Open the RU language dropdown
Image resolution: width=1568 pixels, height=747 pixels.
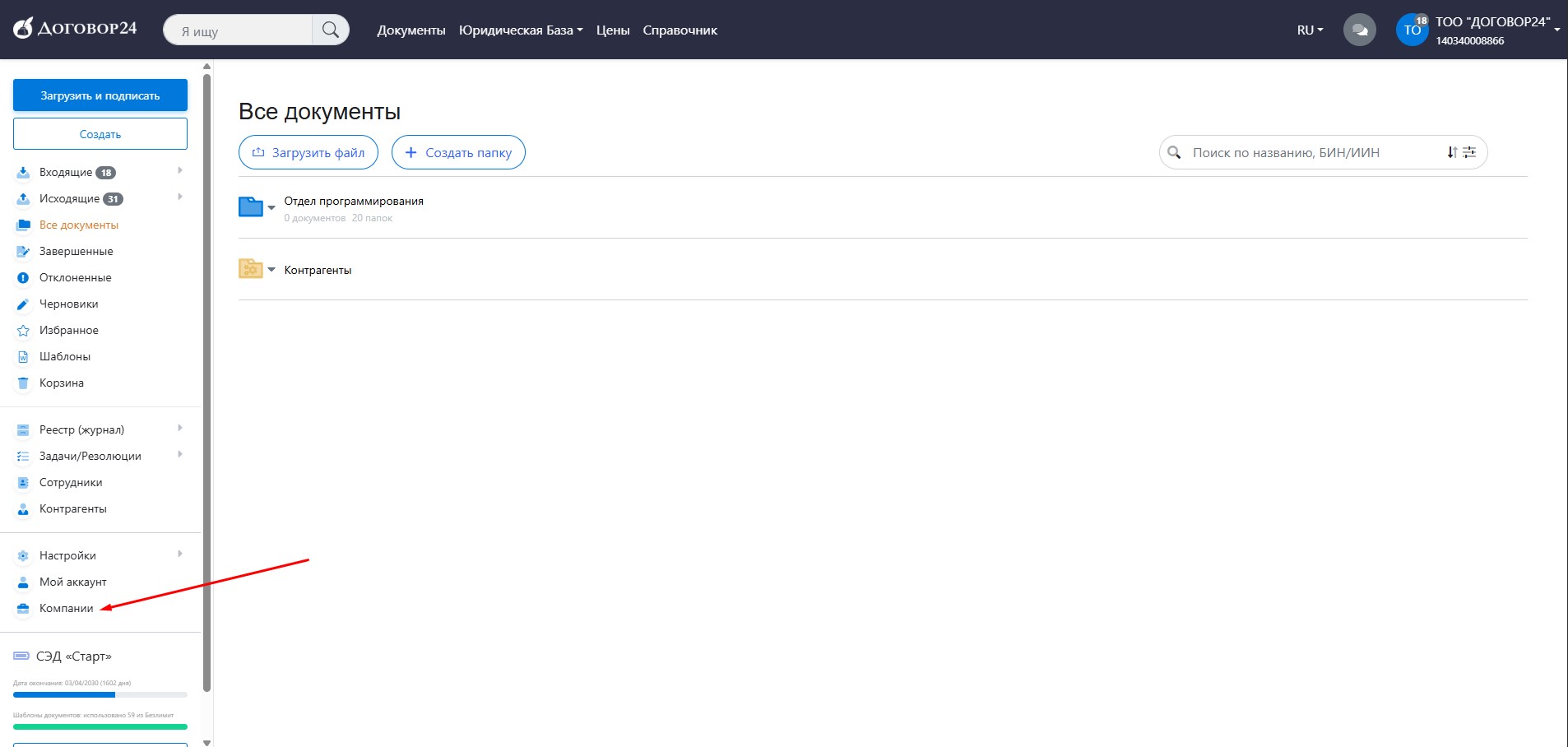1310,30
